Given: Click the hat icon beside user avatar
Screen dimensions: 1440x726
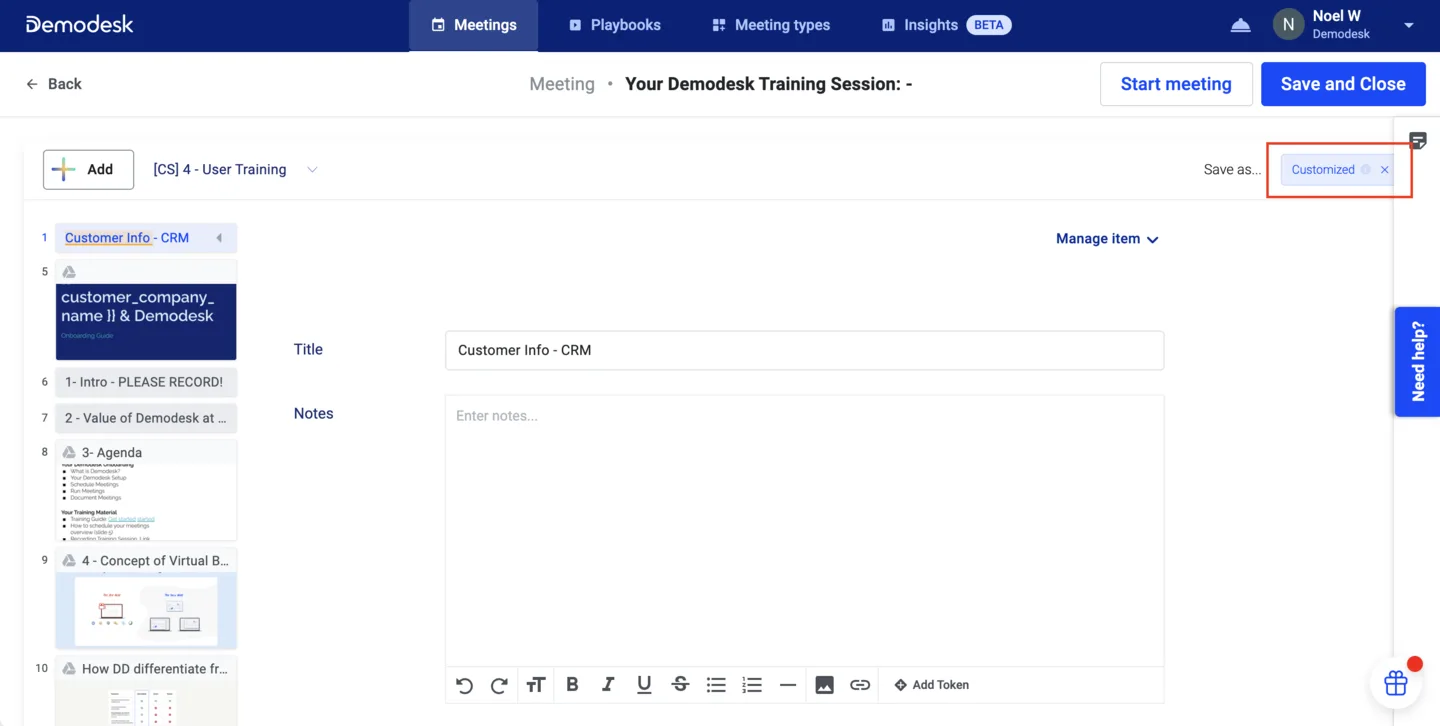Looking at the screenshot, I should coord(1240,25).
